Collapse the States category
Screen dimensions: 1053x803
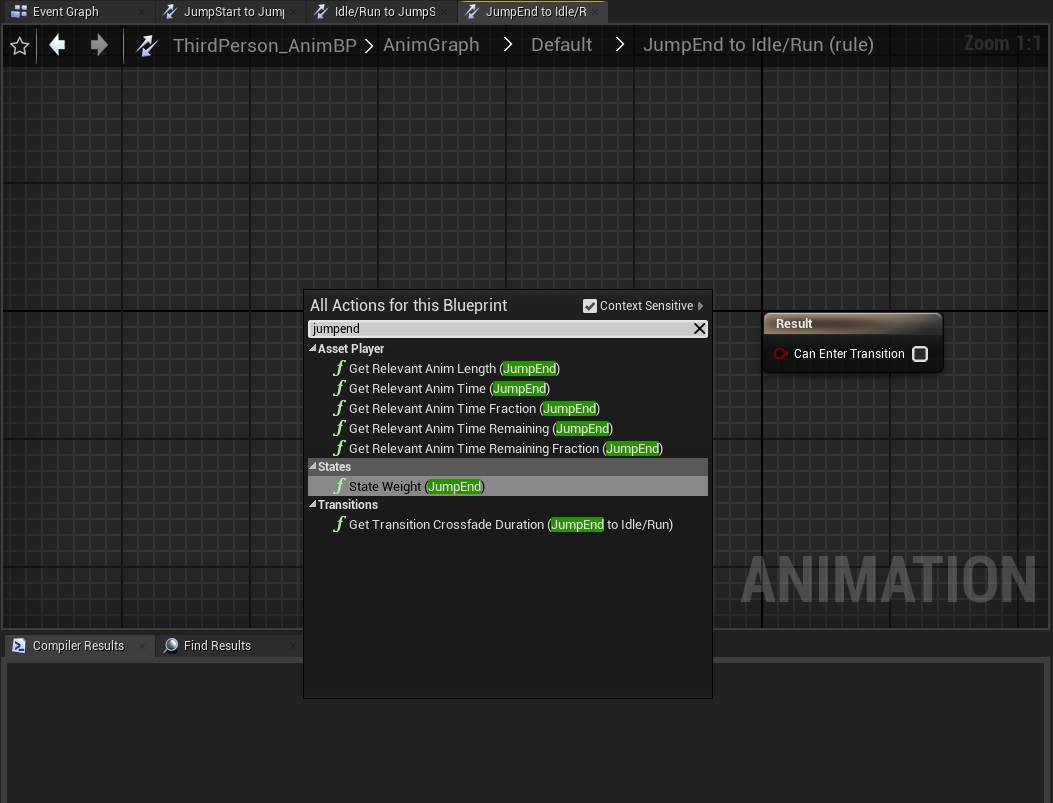click(313, 467)
